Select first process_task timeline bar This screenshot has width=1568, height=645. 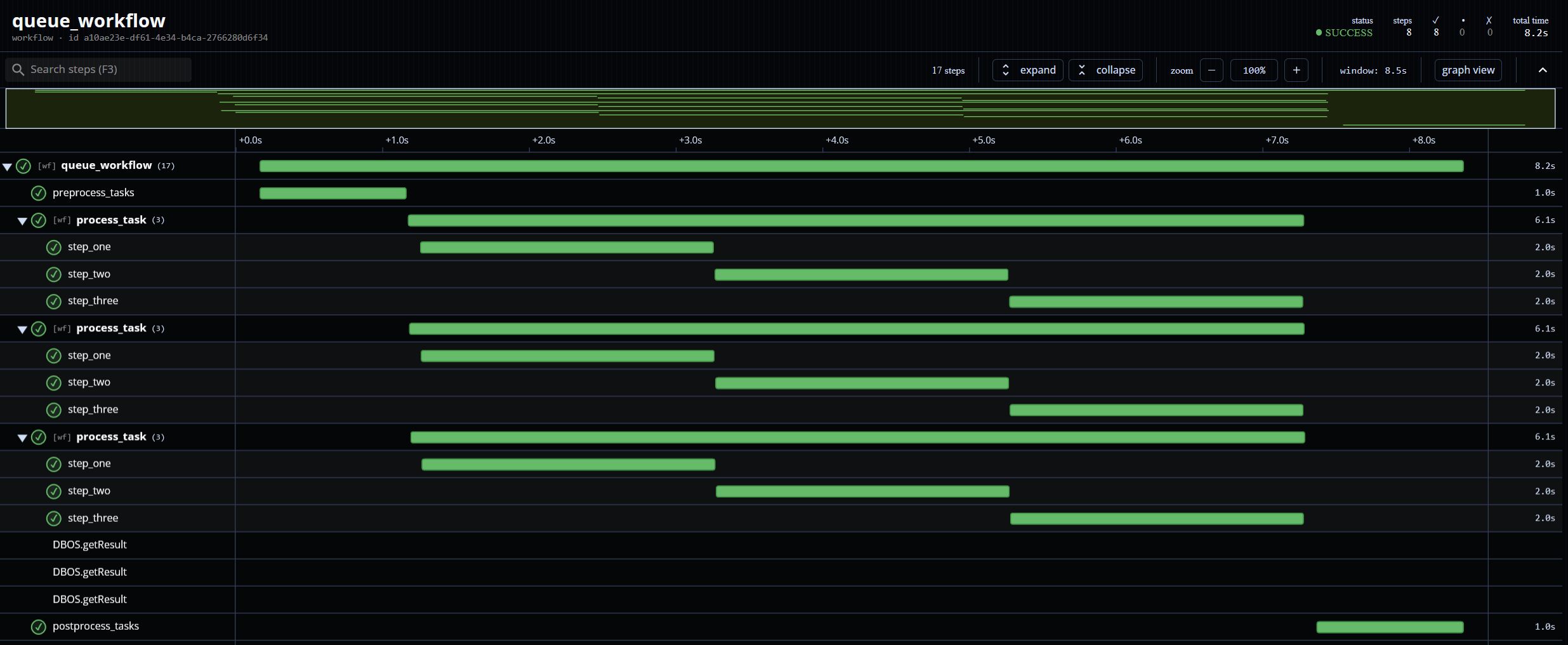coord(855,220)
